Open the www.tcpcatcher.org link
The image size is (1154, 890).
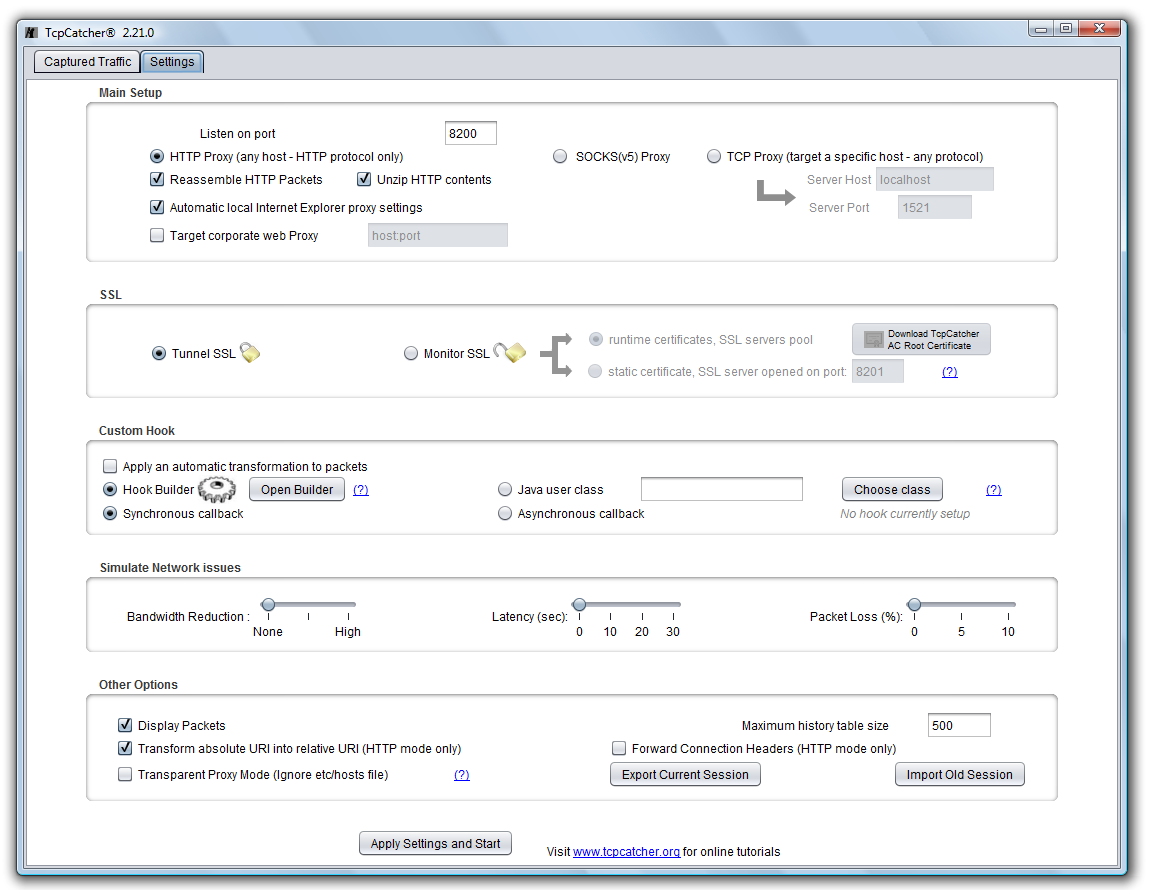coord(626,852)
